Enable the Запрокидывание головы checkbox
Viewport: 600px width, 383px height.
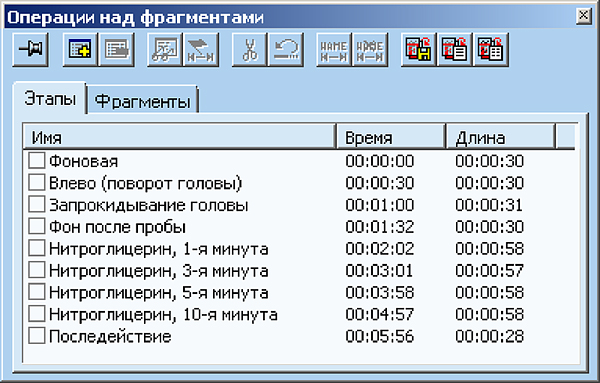pos(36,204)
